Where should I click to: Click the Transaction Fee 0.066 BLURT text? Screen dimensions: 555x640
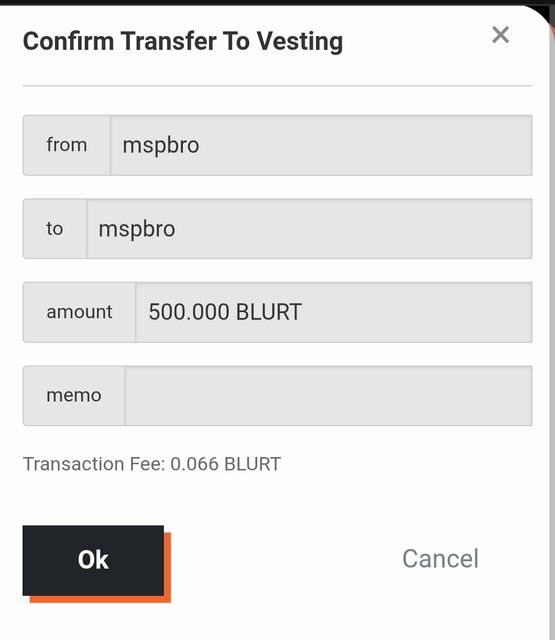coord(152,464)
